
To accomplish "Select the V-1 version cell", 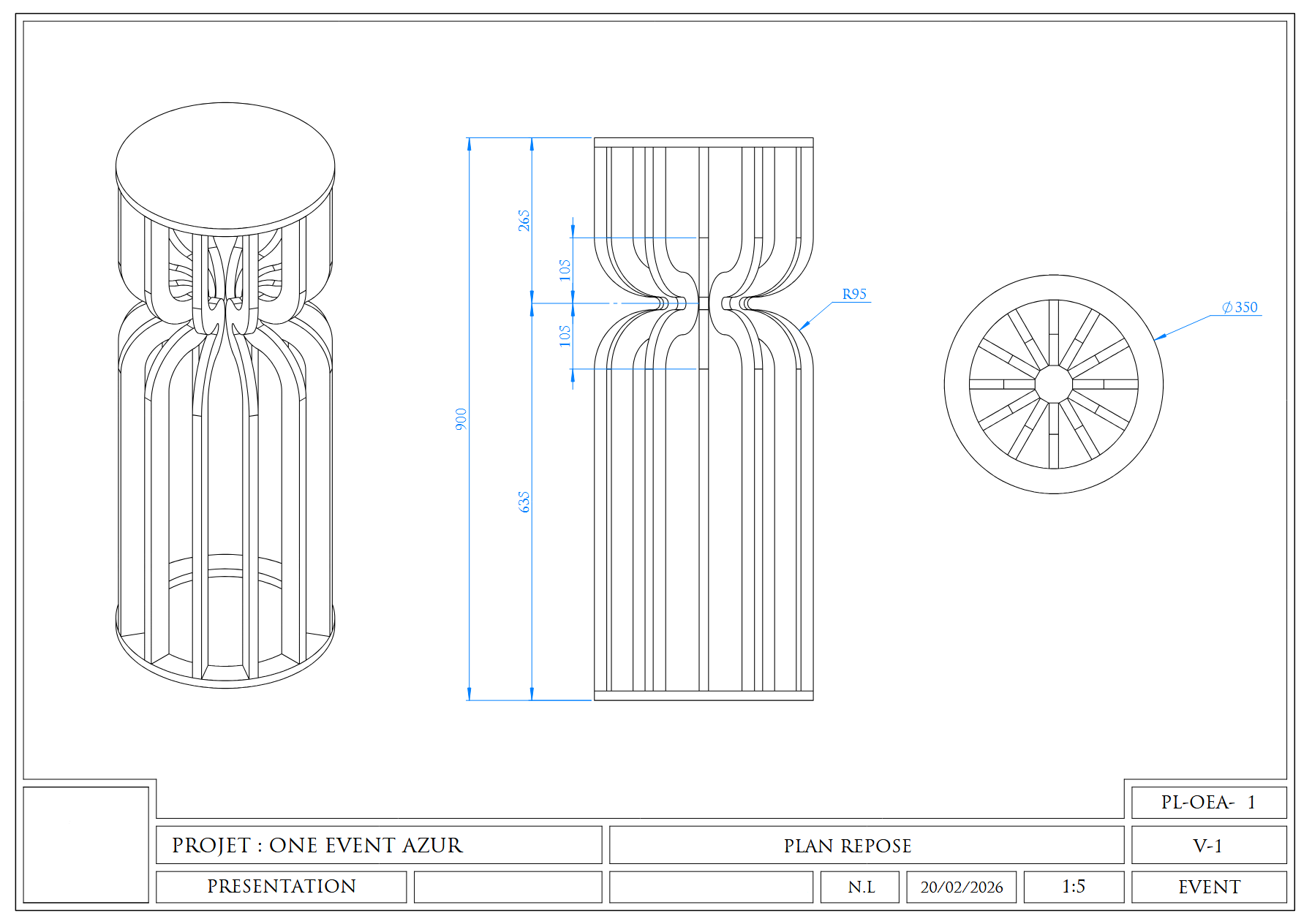I will [1208, 845].
